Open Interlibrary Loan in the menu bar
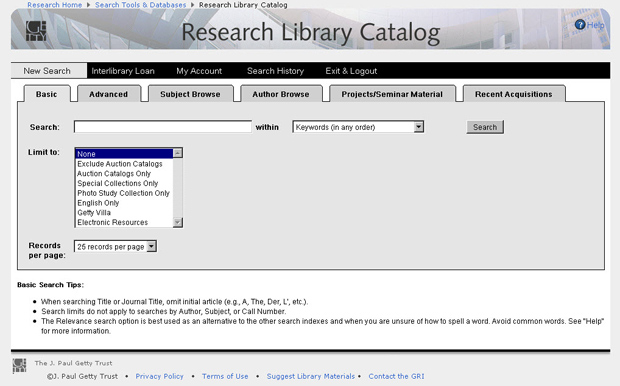 pos(123,71)
